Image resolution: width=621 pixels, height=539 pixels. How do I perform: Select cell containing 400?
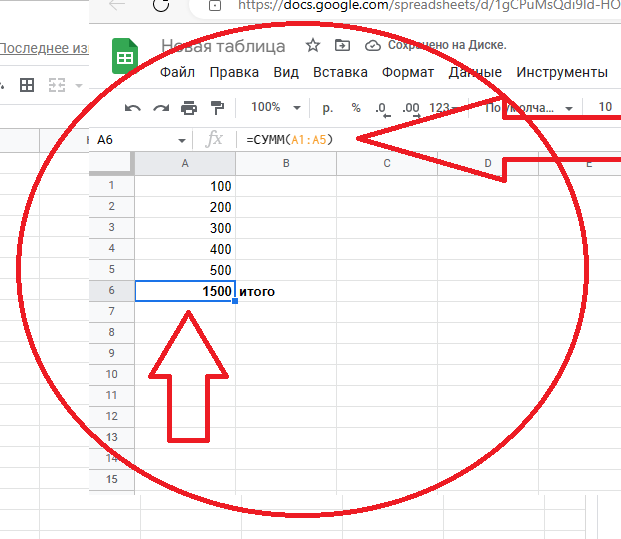(x=185, y=249)
